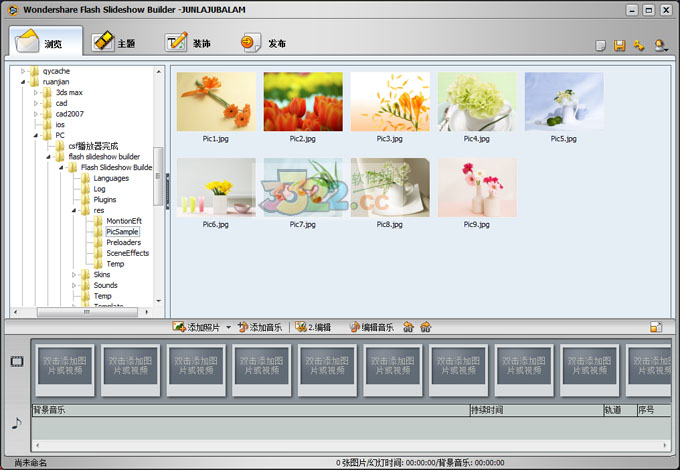Viewport: 680px width, 470px height.
Task: Expand the Skins folder node
Action: pos(74,274)
